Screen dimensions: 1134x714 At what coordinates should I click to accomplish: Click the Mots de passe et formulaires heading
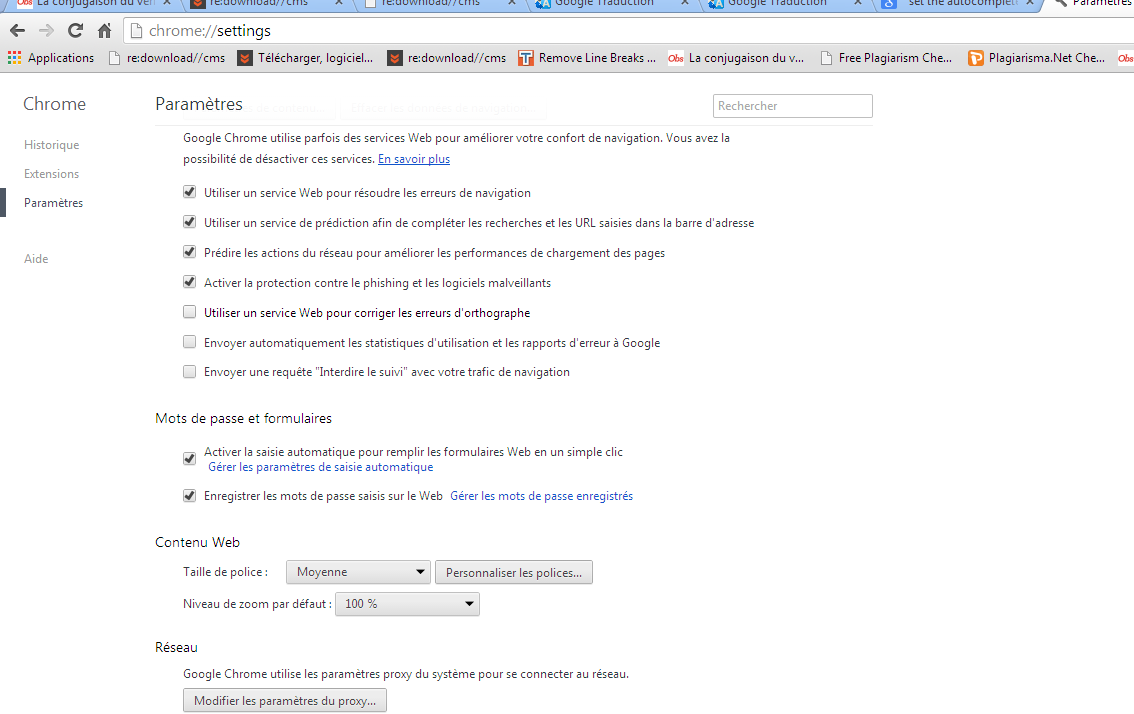click(243, 419)
